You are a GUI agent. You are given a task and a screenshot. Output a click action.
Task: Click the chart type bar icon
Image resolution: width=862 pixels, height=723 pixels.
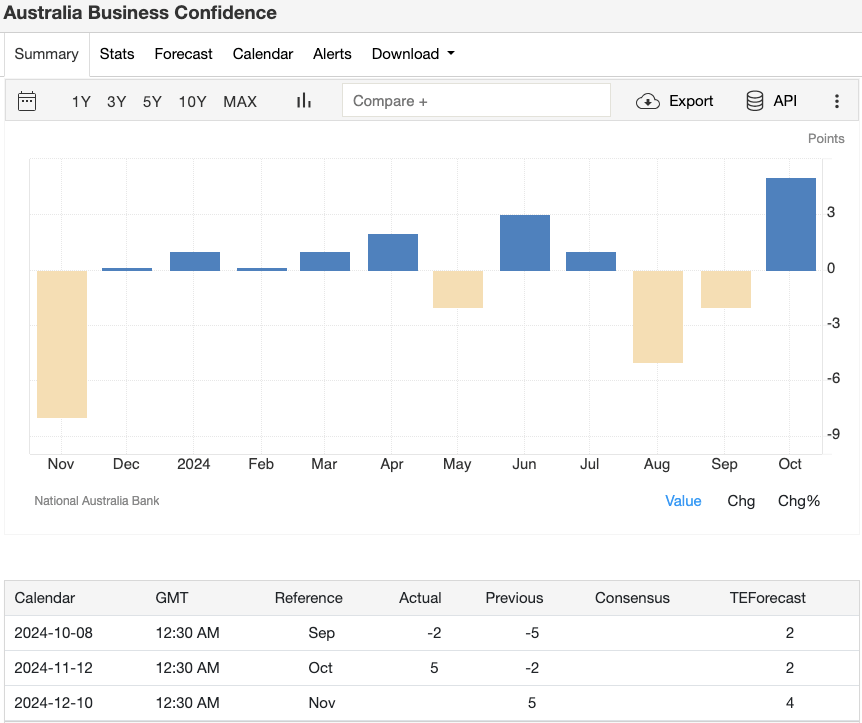point(303,100)
